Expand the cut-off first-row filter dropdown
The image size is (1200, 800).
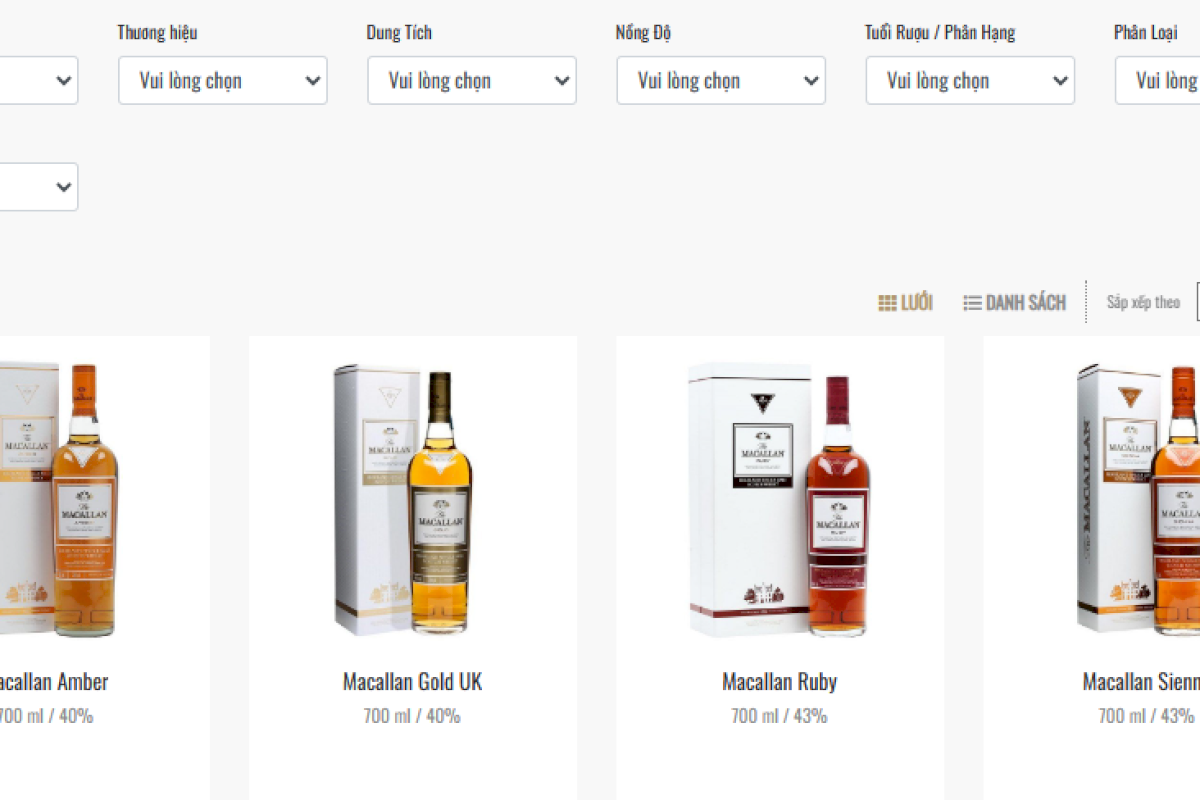click(39, 80)
